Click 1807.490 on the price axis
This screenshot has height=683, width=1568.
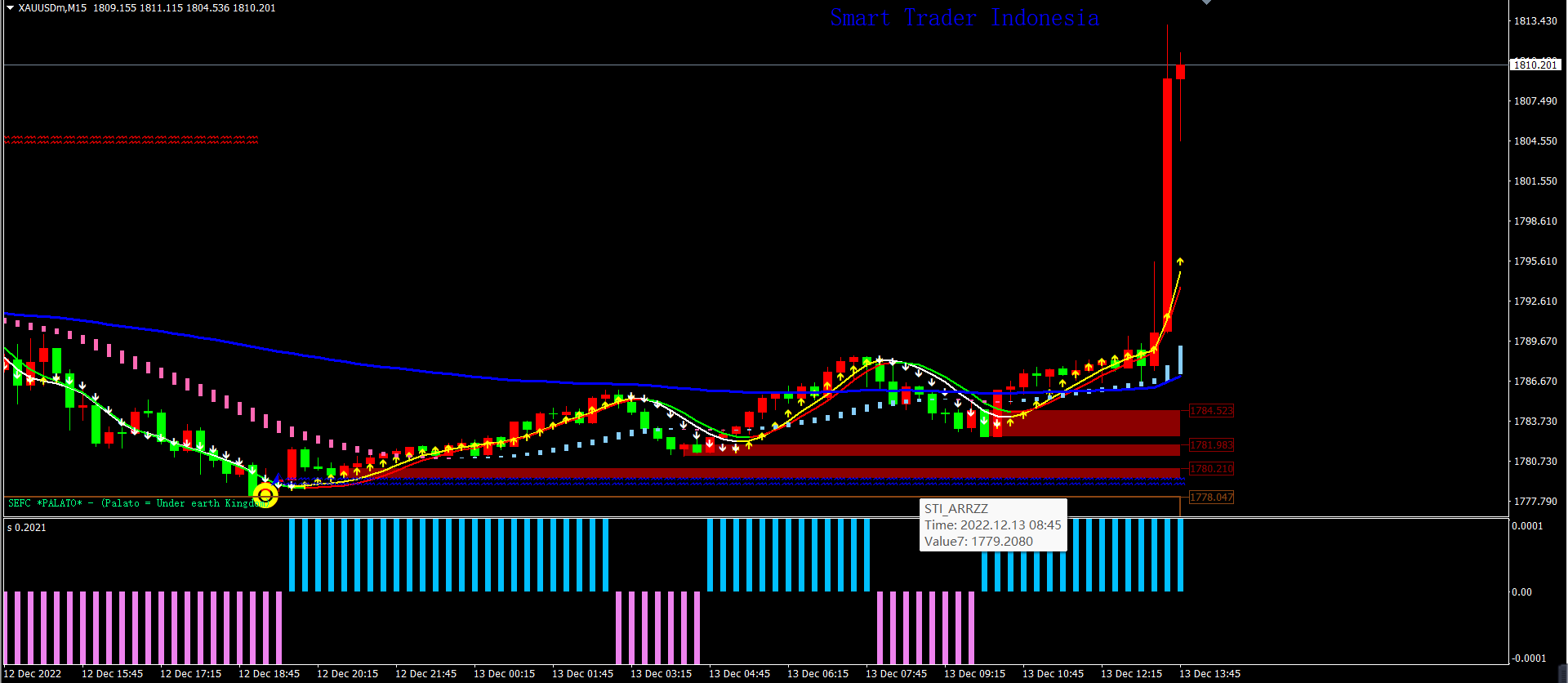pyautogui.click(x=1535, y=101)
